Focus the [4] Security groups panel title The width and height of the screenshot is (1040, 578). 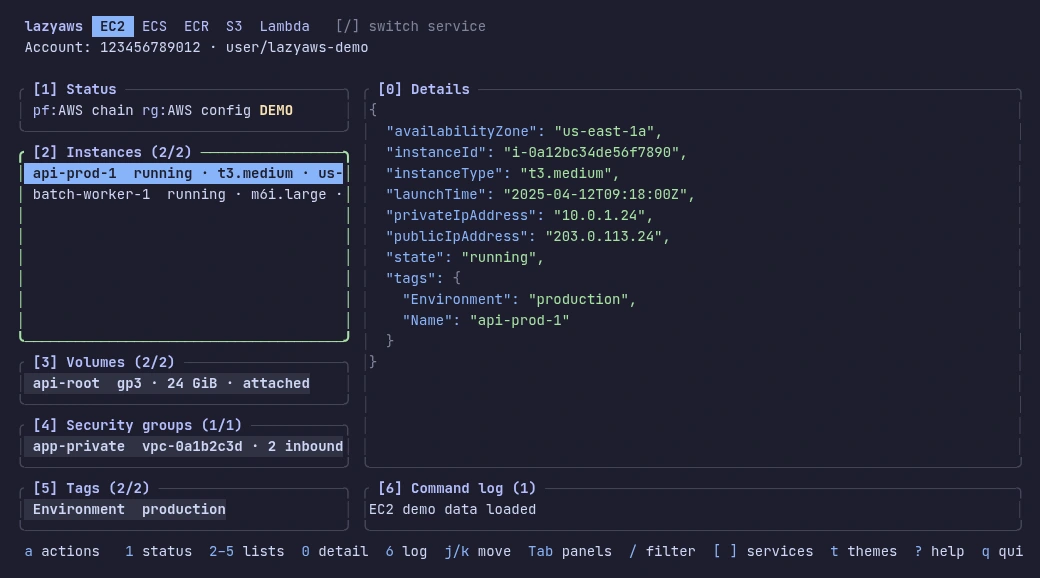point(137,425)
